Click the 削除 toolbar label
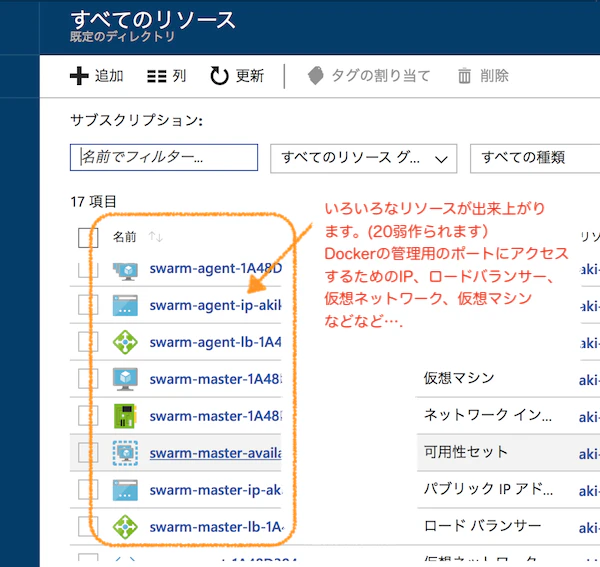This screenshot has width=600, height=567. [x=494, y=76]
